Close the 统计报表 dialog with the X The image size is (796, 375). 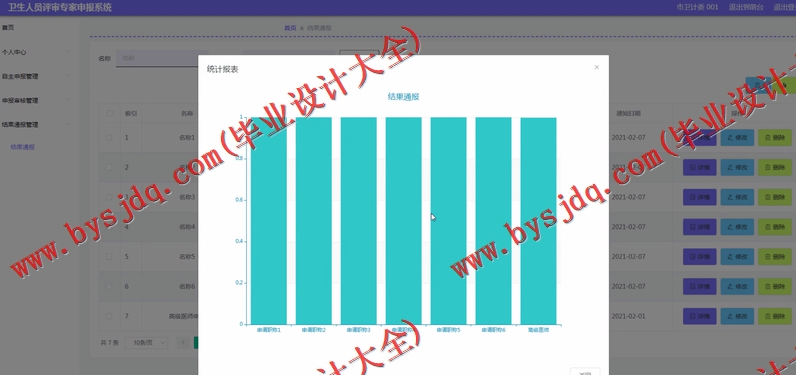point(596,67)
